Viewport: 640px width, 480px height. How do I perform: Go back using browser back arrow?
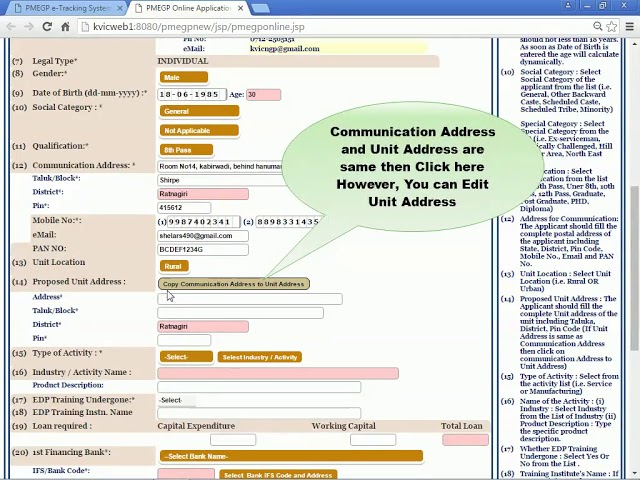coord(11,27)
